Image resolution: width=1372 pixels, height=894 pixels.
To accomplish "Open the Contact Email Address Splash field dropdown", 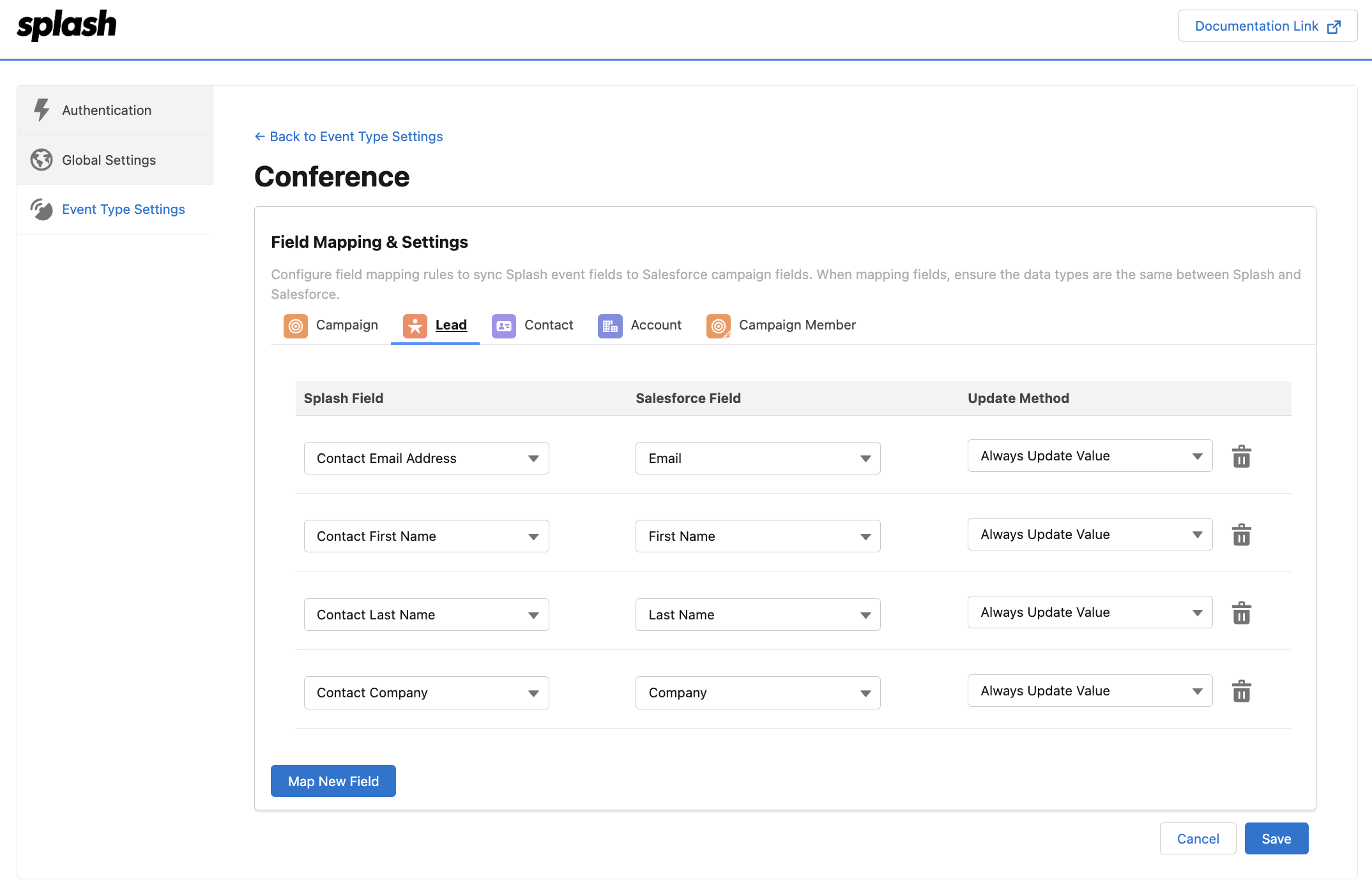I will coord(427,458).
